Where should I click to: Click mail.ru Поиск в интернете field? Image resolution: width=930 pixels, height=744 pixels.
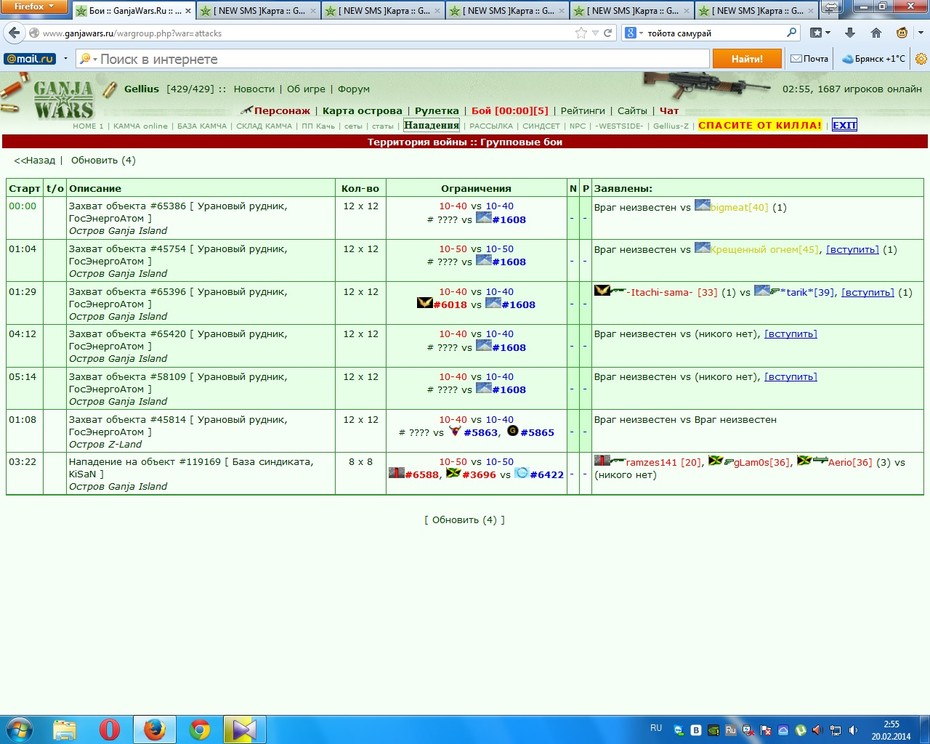click(x=391, y=59)
